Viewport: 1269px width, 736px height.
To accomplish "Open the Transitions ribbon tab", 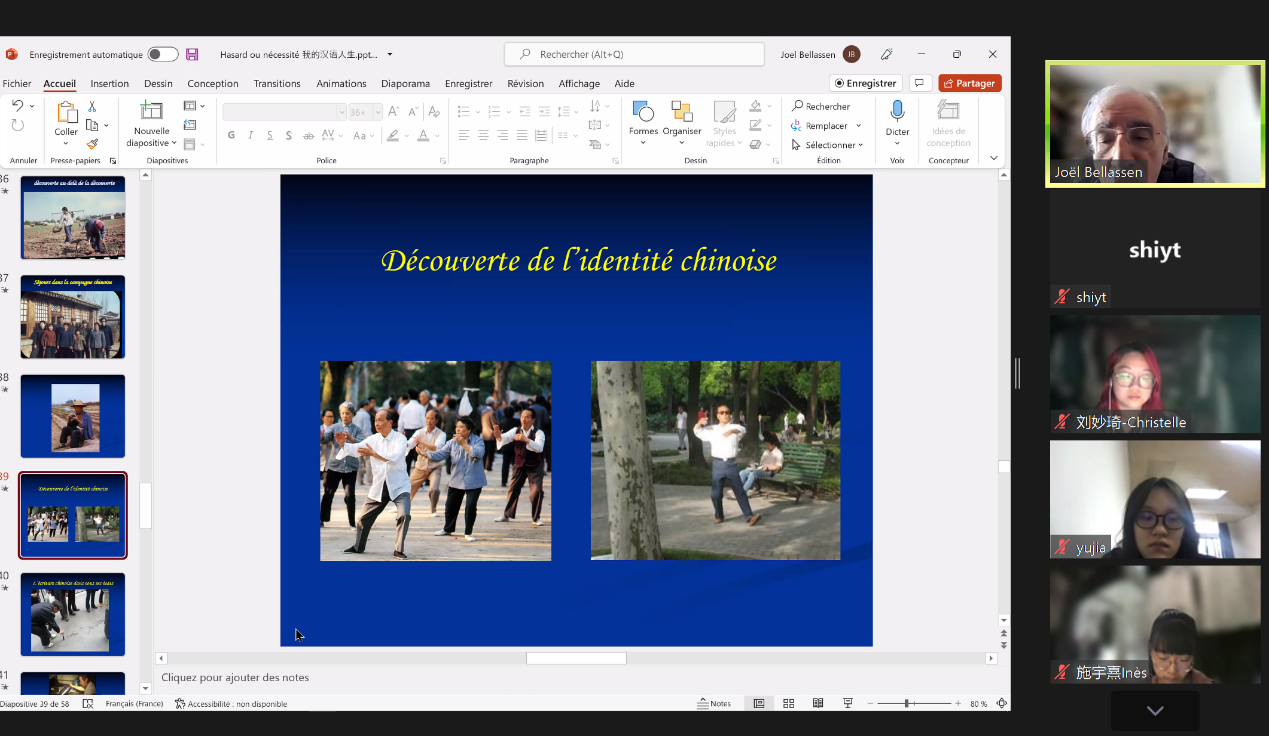I will point(277,84).
